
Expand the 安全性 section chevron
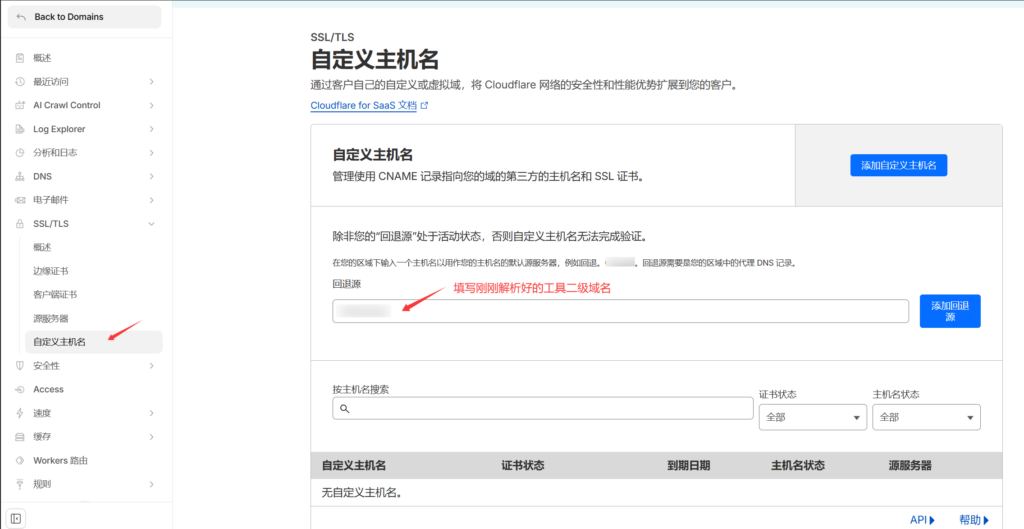pos(152,366)
